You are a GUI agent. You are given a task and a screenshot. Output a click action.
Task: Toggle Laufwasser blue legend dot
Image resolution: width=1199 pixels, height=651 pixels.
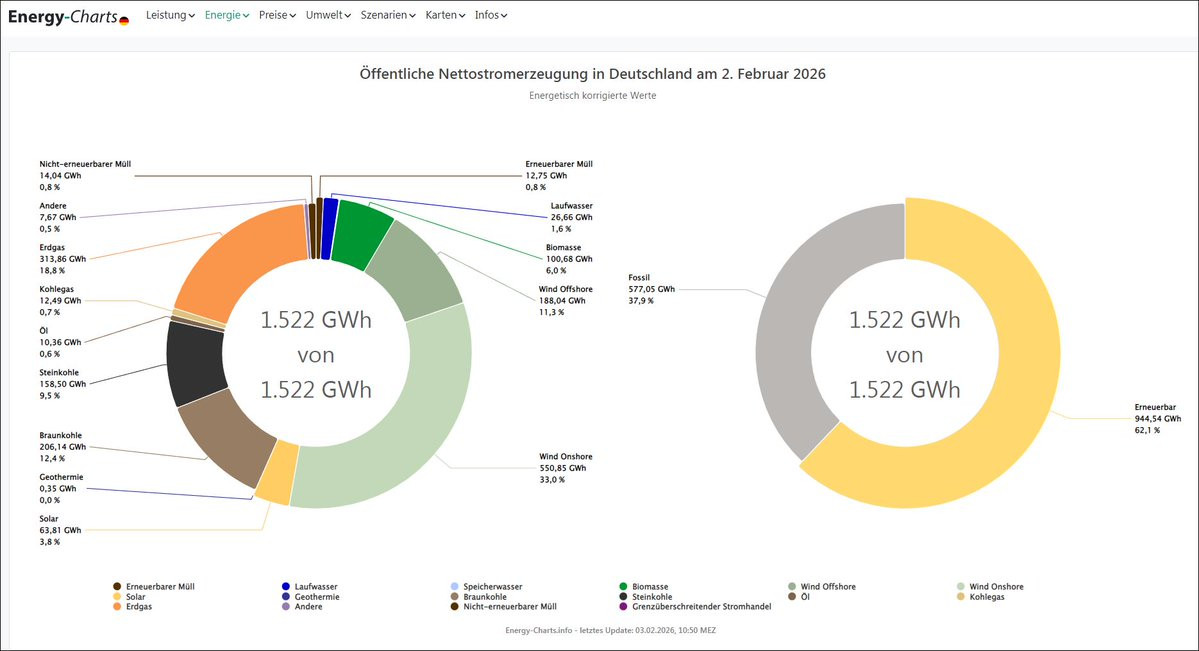pyautogui.click(x=286, y=587)
